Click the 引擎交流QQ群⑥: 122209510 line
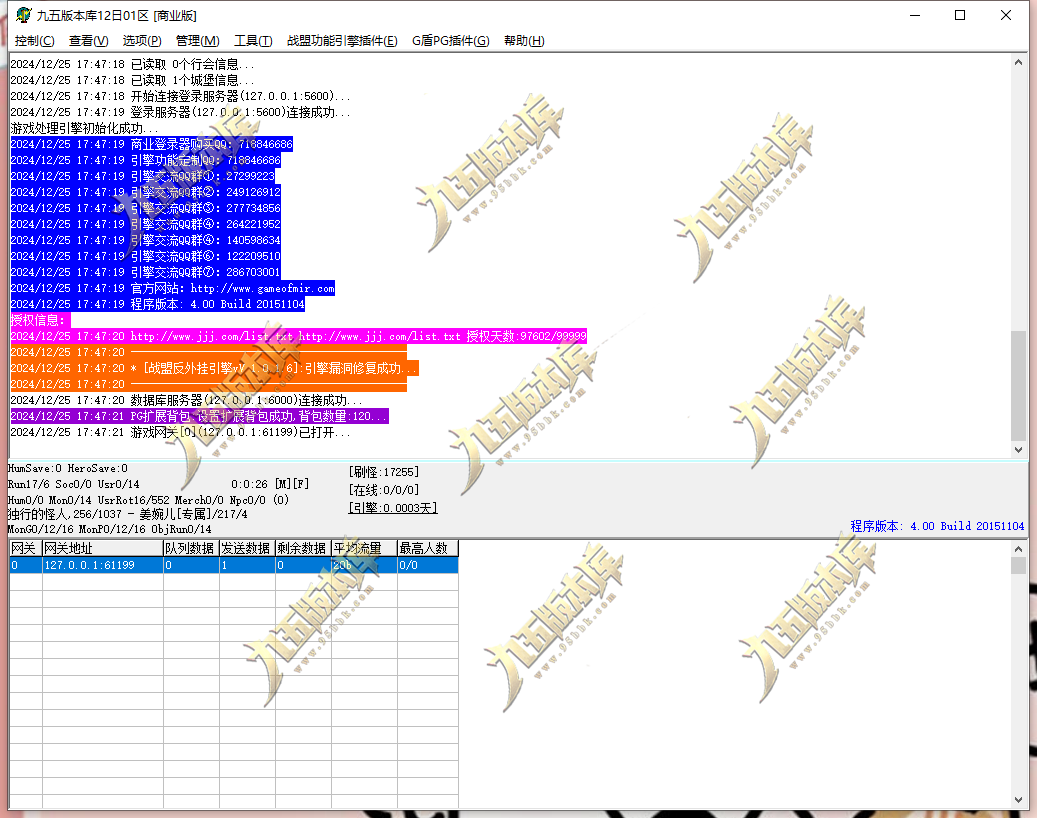Screen dimensions: 1037x818 [145, 256]
